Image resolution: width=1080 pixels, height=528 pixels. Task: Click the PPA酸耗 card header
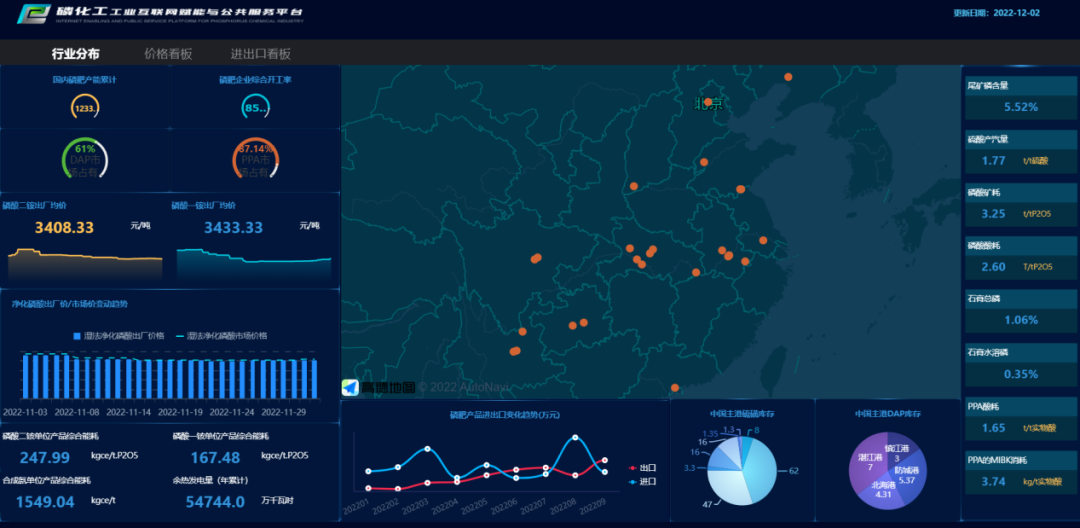[x=1021, y=406]
